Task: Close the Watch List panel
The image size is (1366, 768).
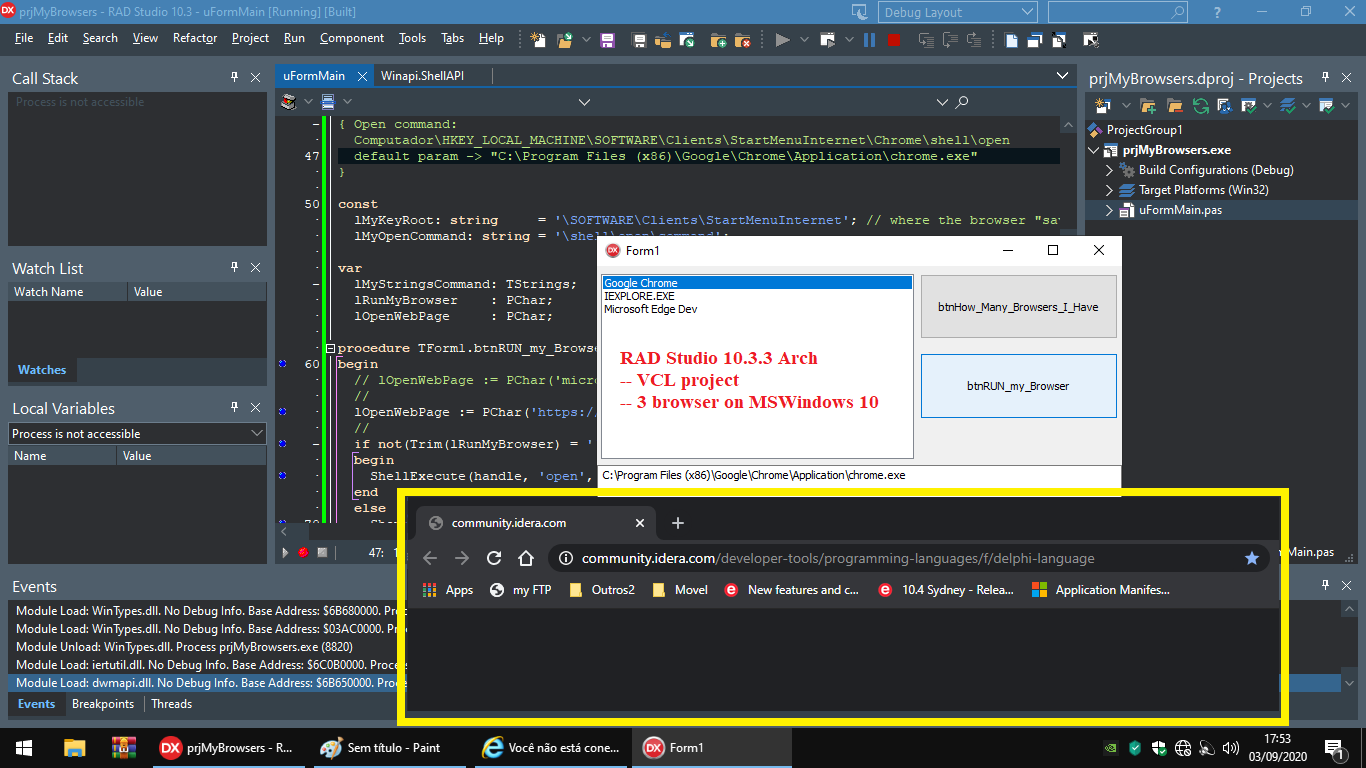Action: click(255, 268)
